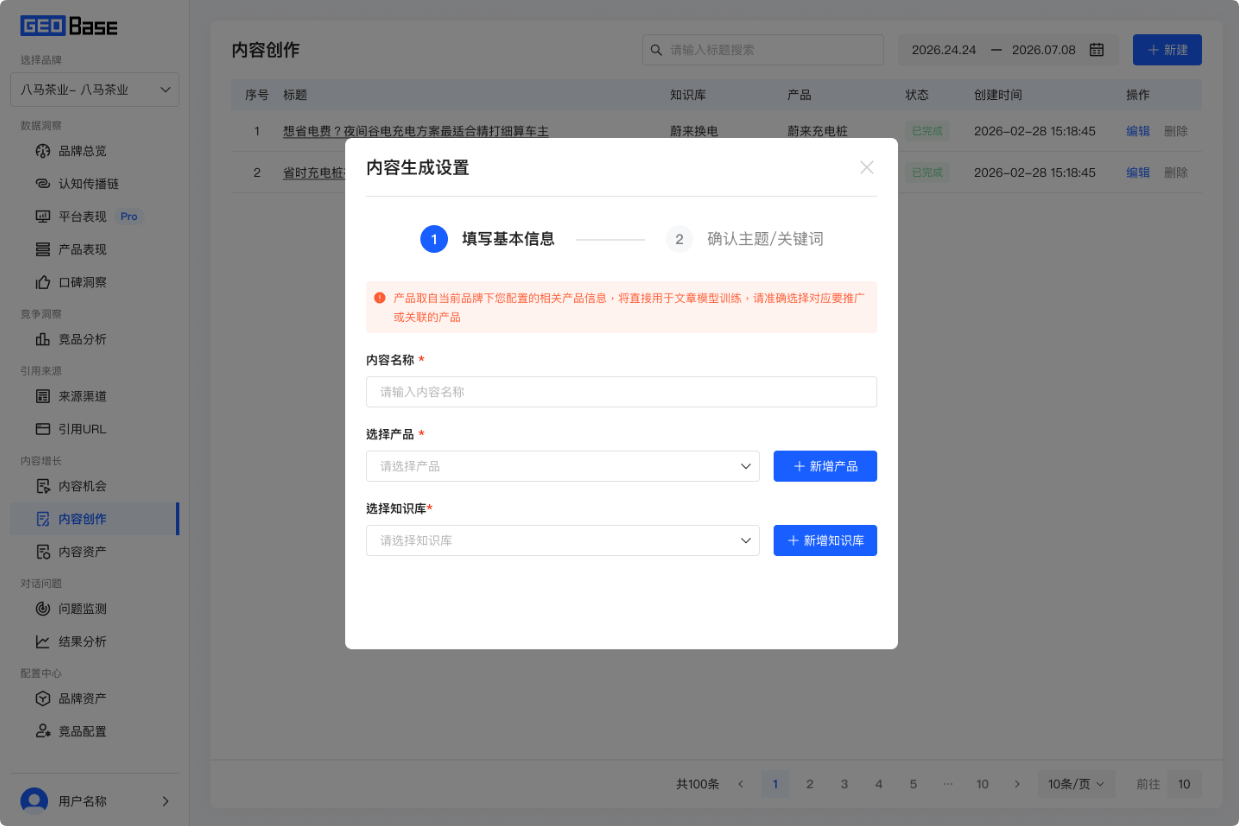Select step 2 确认主题/关键词

pyautogui.click(x=745, y=239)
